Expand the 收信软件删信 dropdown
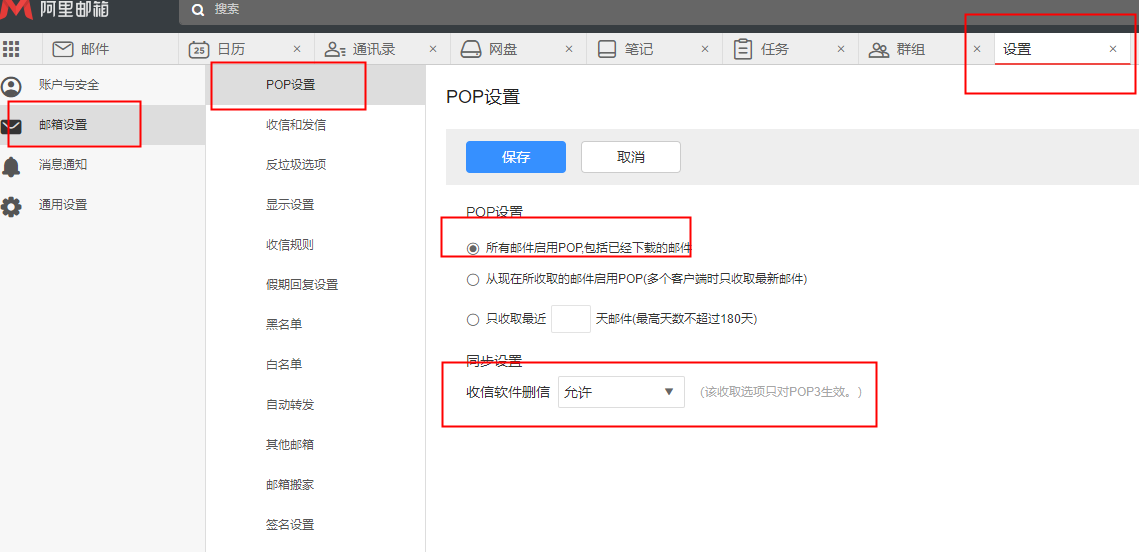The height and width of the screenshot is (552, 1139). [x=621, y=393]
